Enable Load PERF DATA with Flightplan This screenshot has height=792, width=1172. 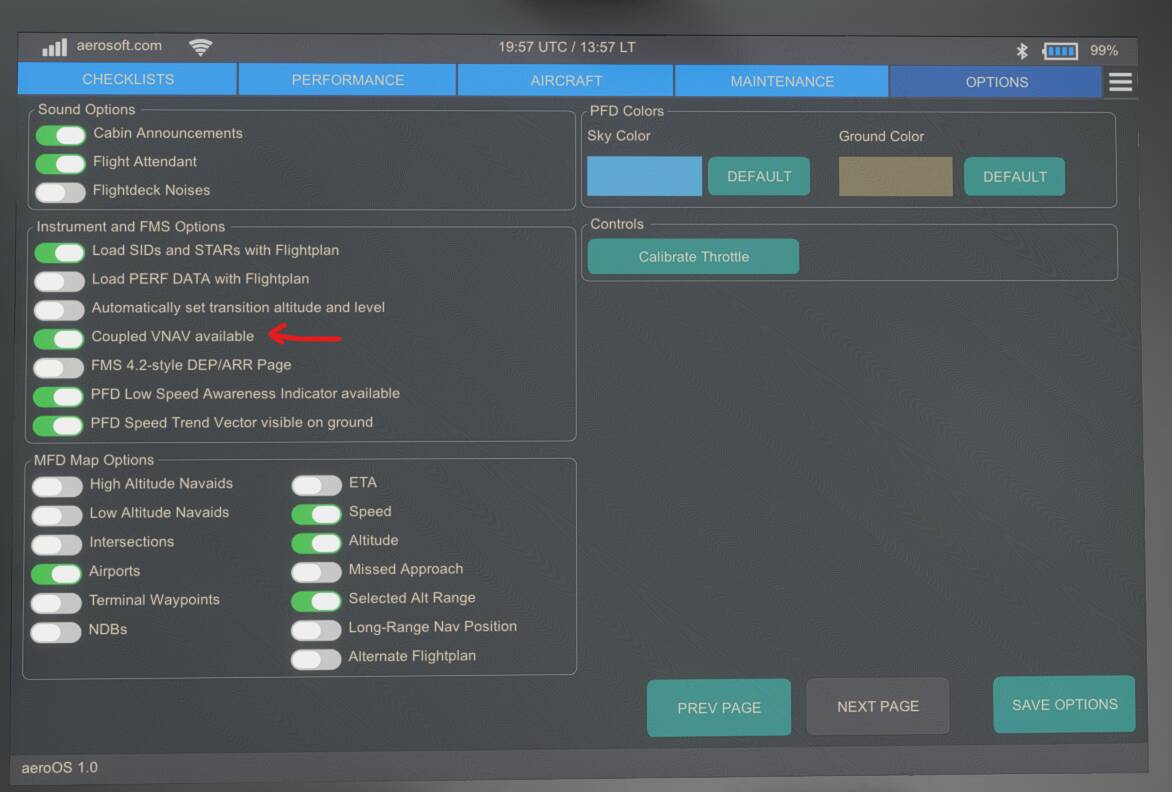[x=60, y=281]
